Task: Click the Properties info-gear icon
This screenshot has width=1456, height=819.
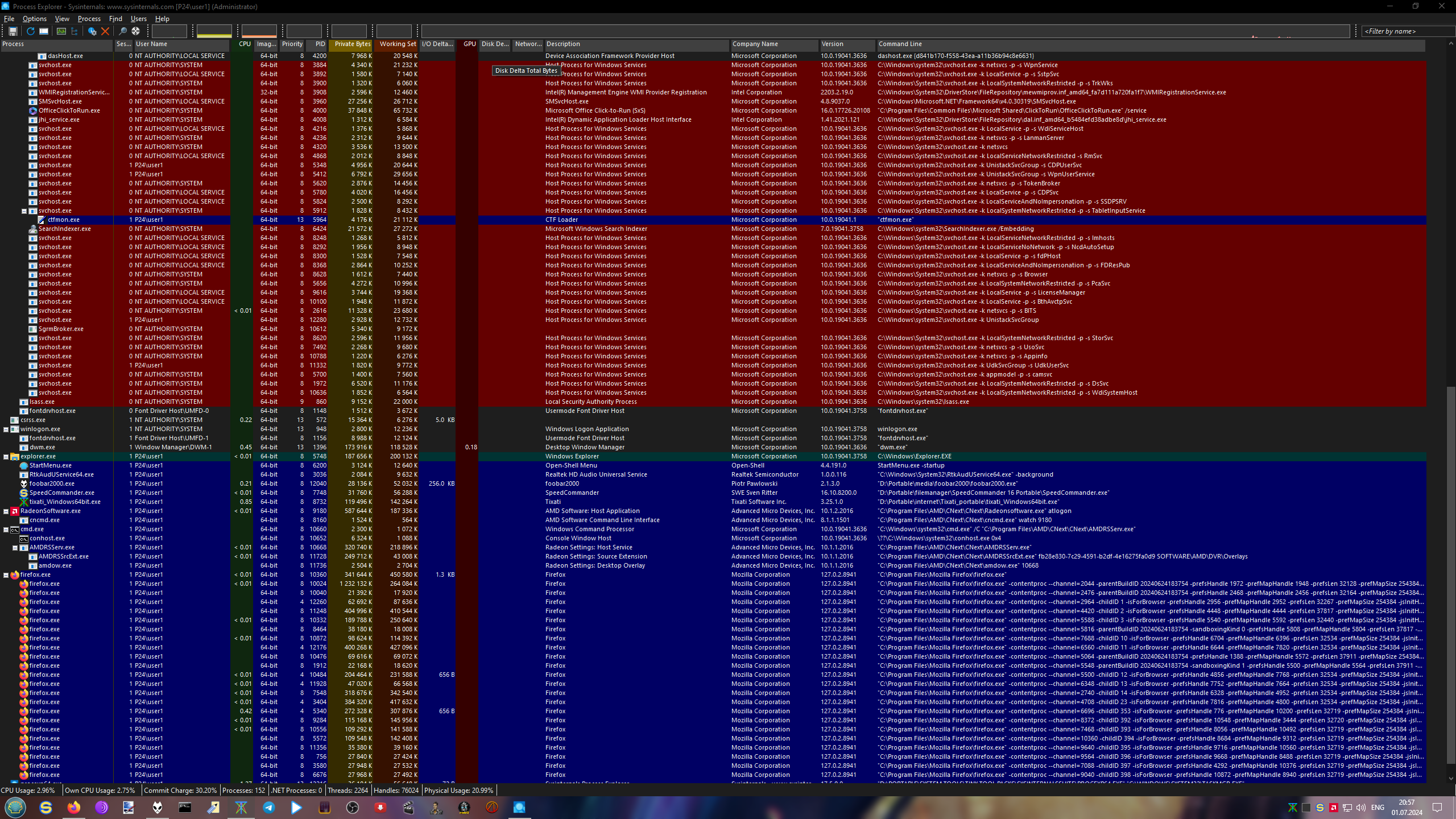Action: (x=92, y=31)
